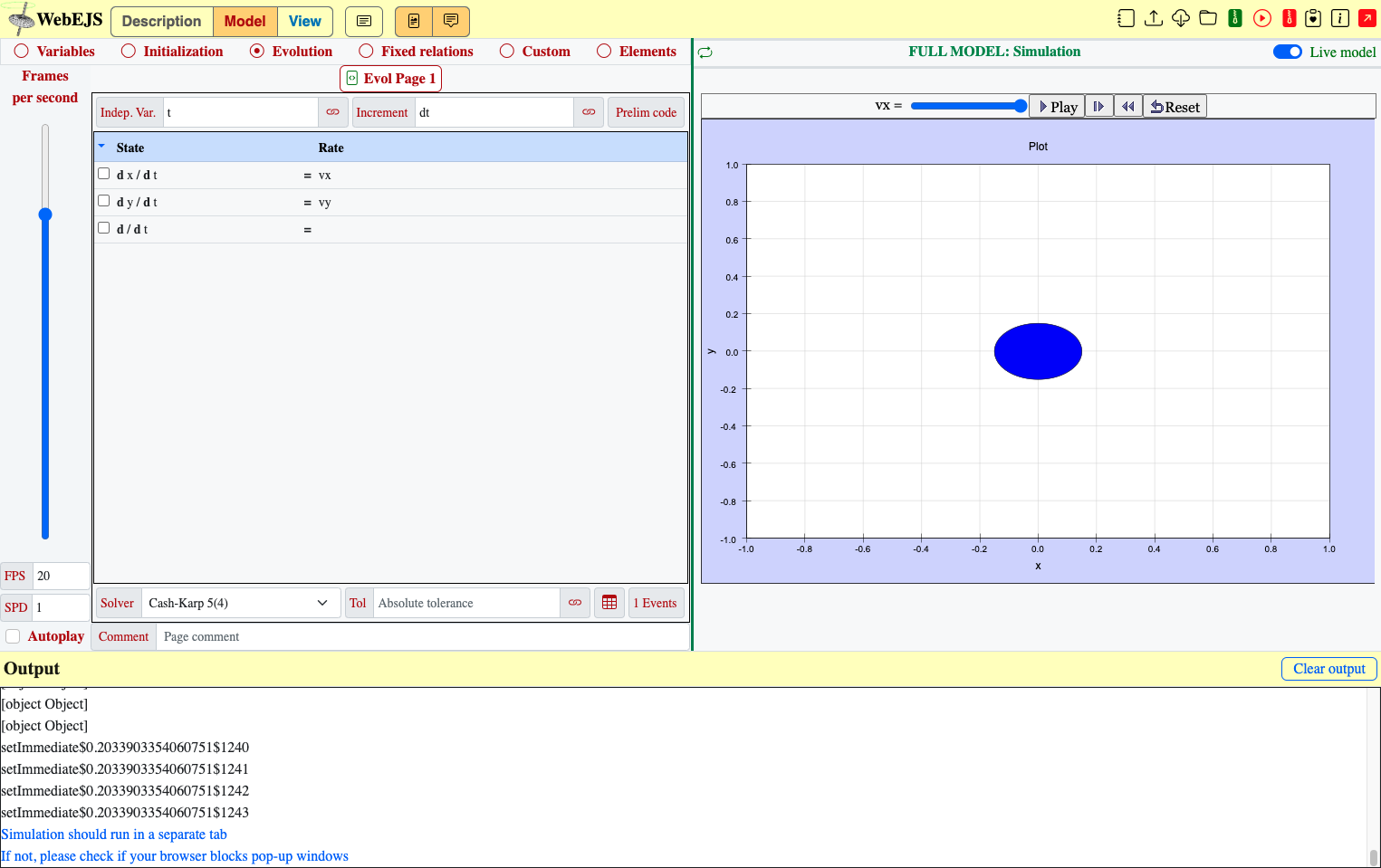Open the Solver Cash-Karp 5(4) dropdown
1381x868 pixels.
(241, 603)
